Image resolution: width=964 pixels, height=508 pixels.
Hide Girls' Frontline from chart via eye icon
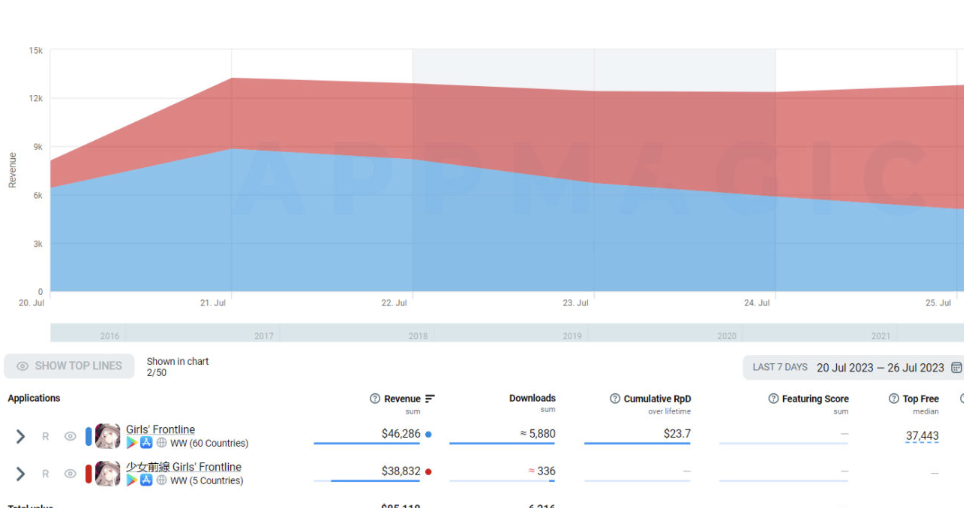point(70,436)
